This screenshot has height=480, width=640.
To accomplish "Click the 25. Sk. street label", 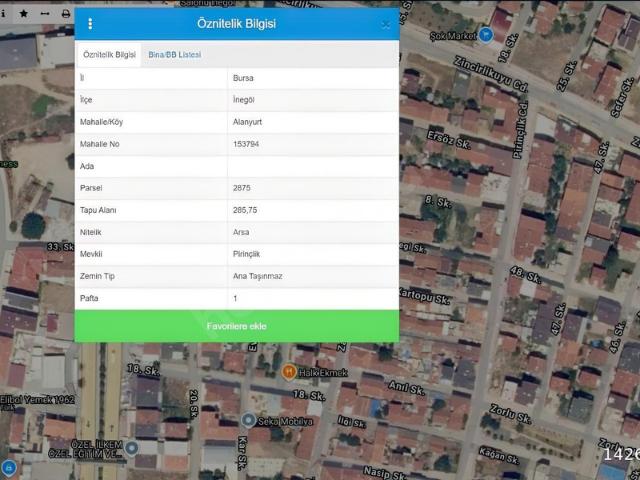I will click(x=567, y=76).
